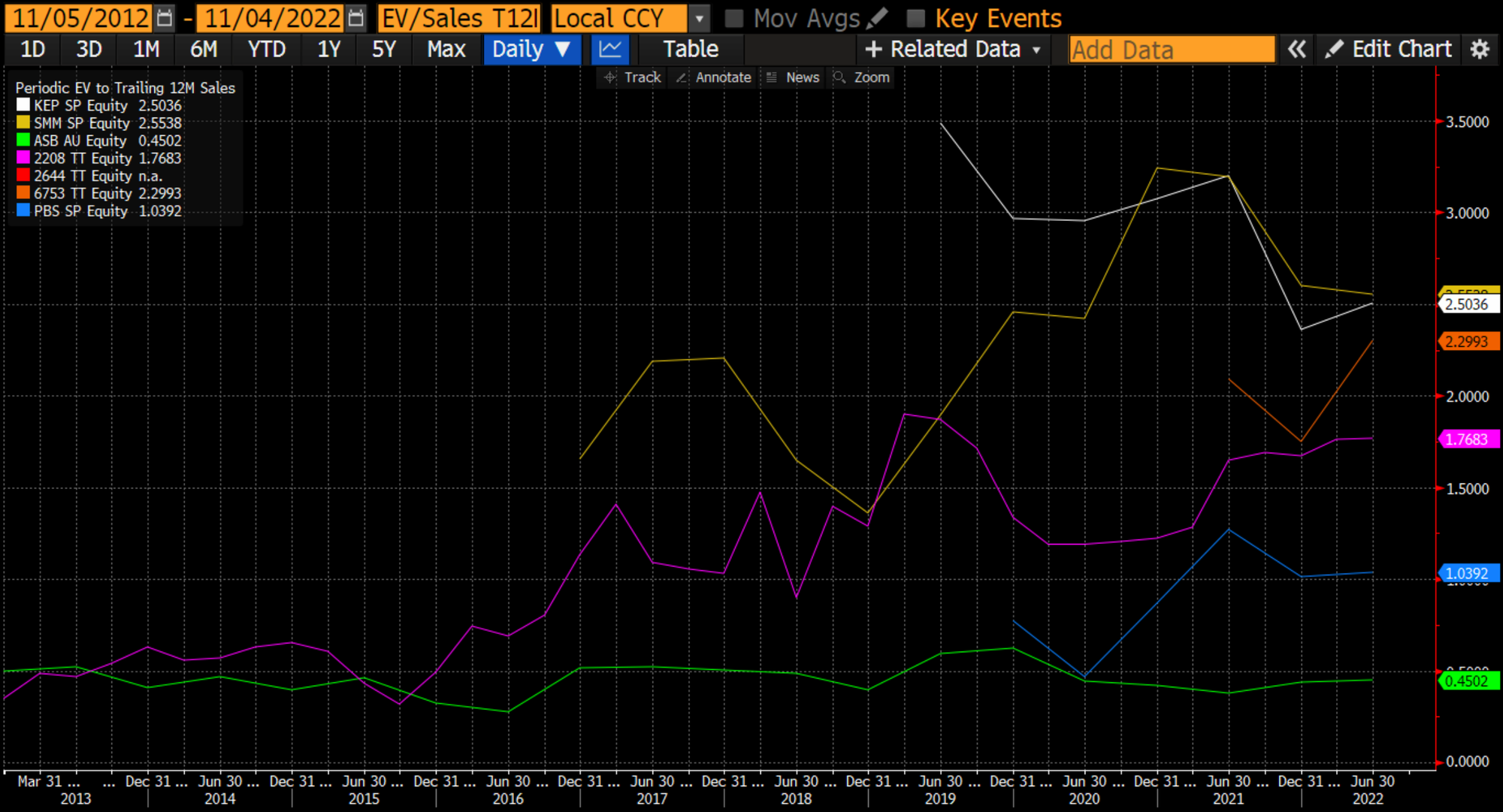Switch to the 5Y time range
Screen dimensions: 1503x812
tap(383, 50)
